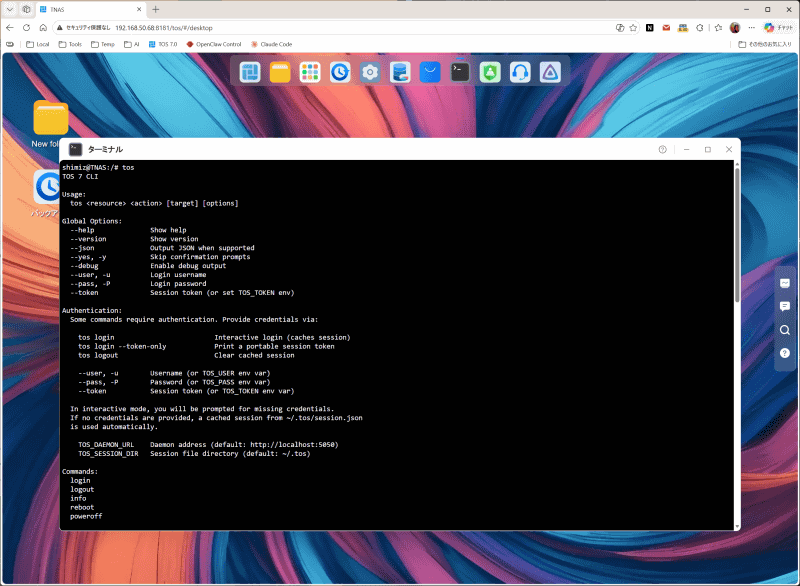This screenshot has width=800, height=586.
Task: Click the '--json' option text
Action: pyautogui.click(x=82, y=248)
